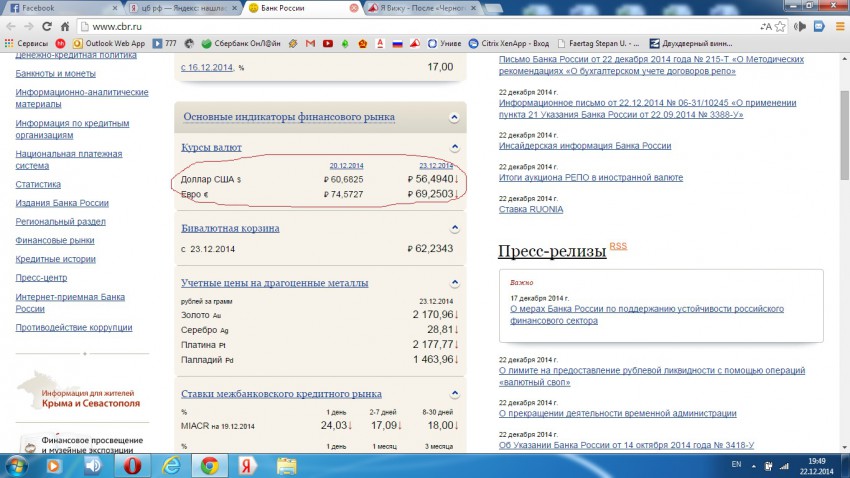Collapse the Курсы валют section
The height and width of the screenshot is (478, 850).
click(x=455, y=147)
